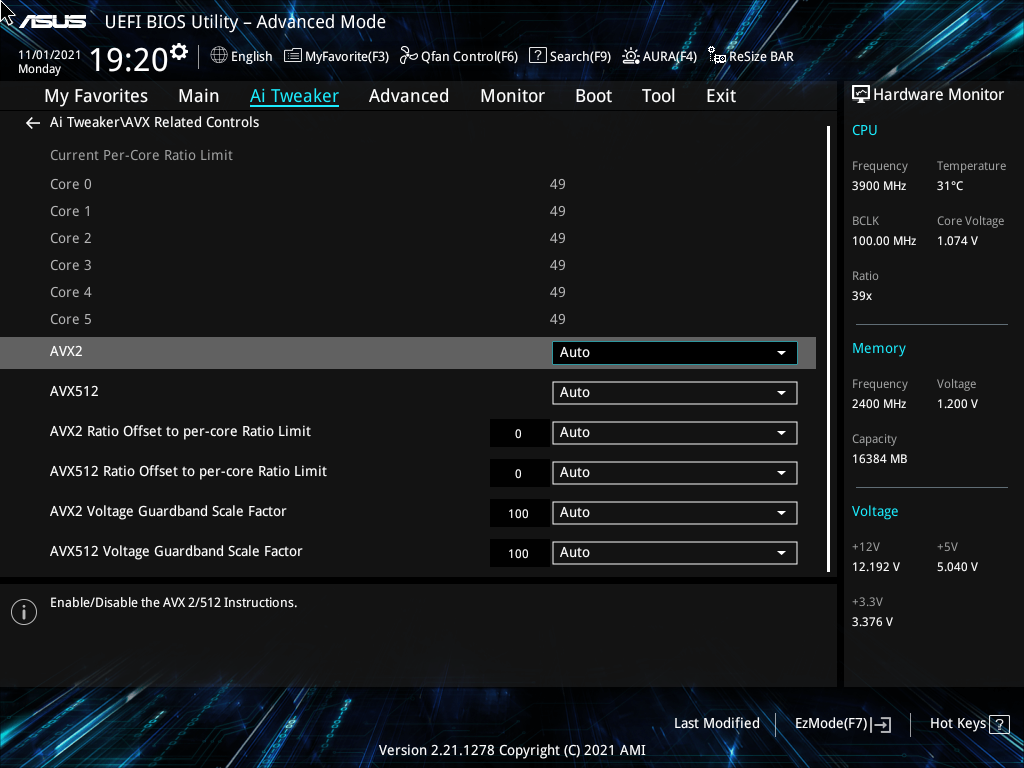Click the Hardware Monitor display icon
Screen dimensions: 1024x768
coord(861,95)
